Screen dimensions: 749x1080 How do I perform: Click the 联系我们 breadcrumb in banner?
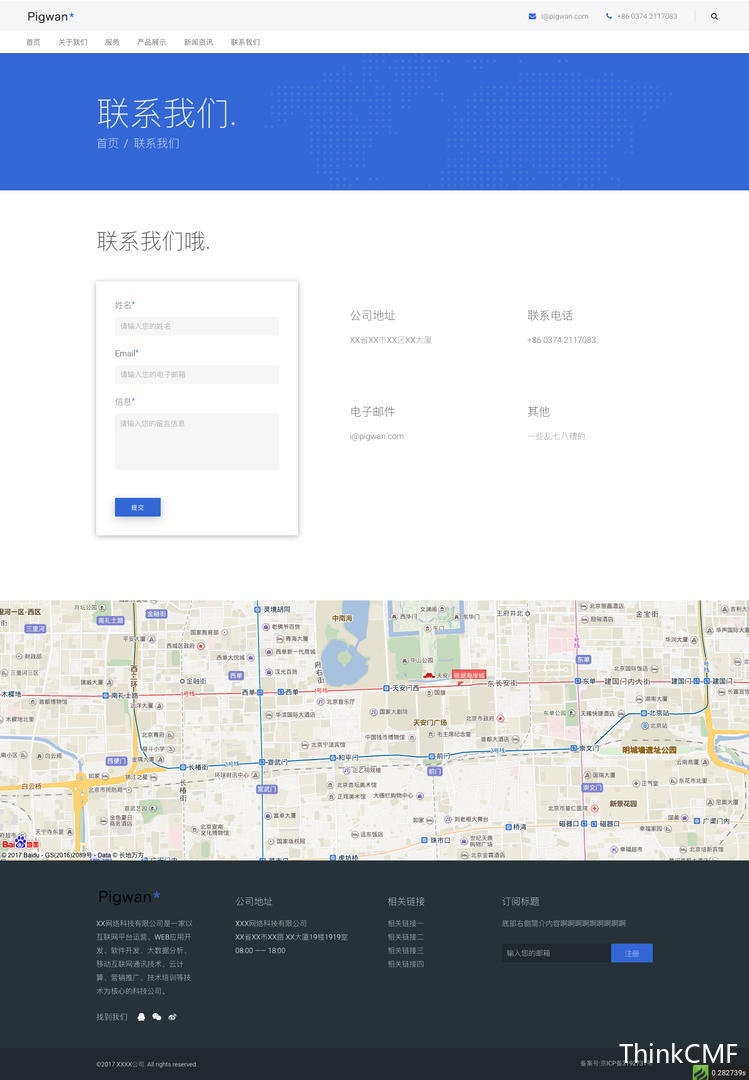[x=156, y=143]
